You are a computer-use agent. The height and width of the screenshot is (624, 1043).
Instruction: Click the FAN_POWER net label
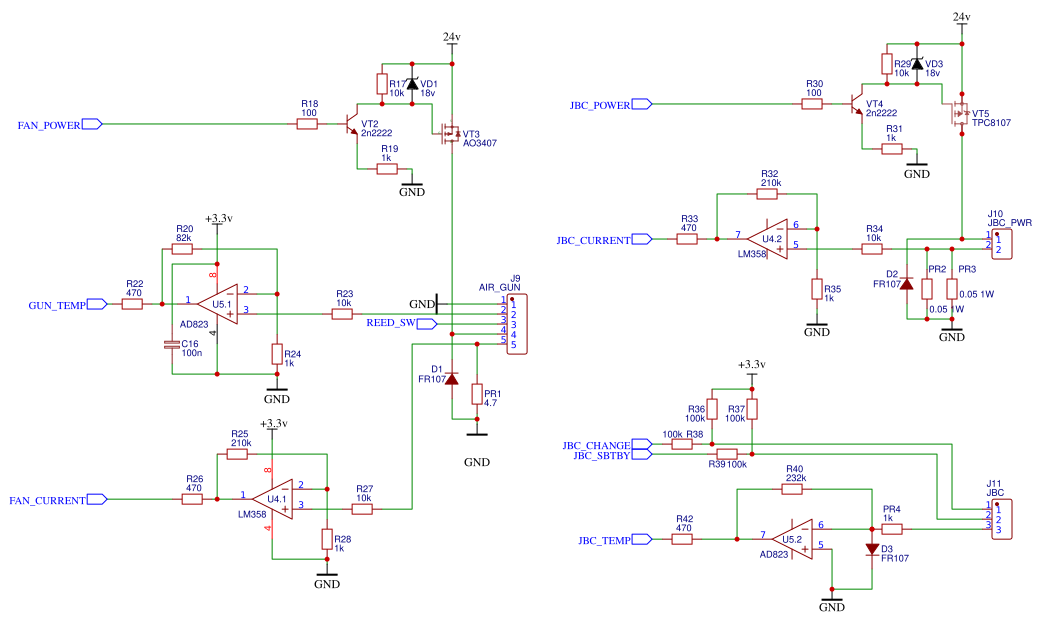[x=47, y=125]
